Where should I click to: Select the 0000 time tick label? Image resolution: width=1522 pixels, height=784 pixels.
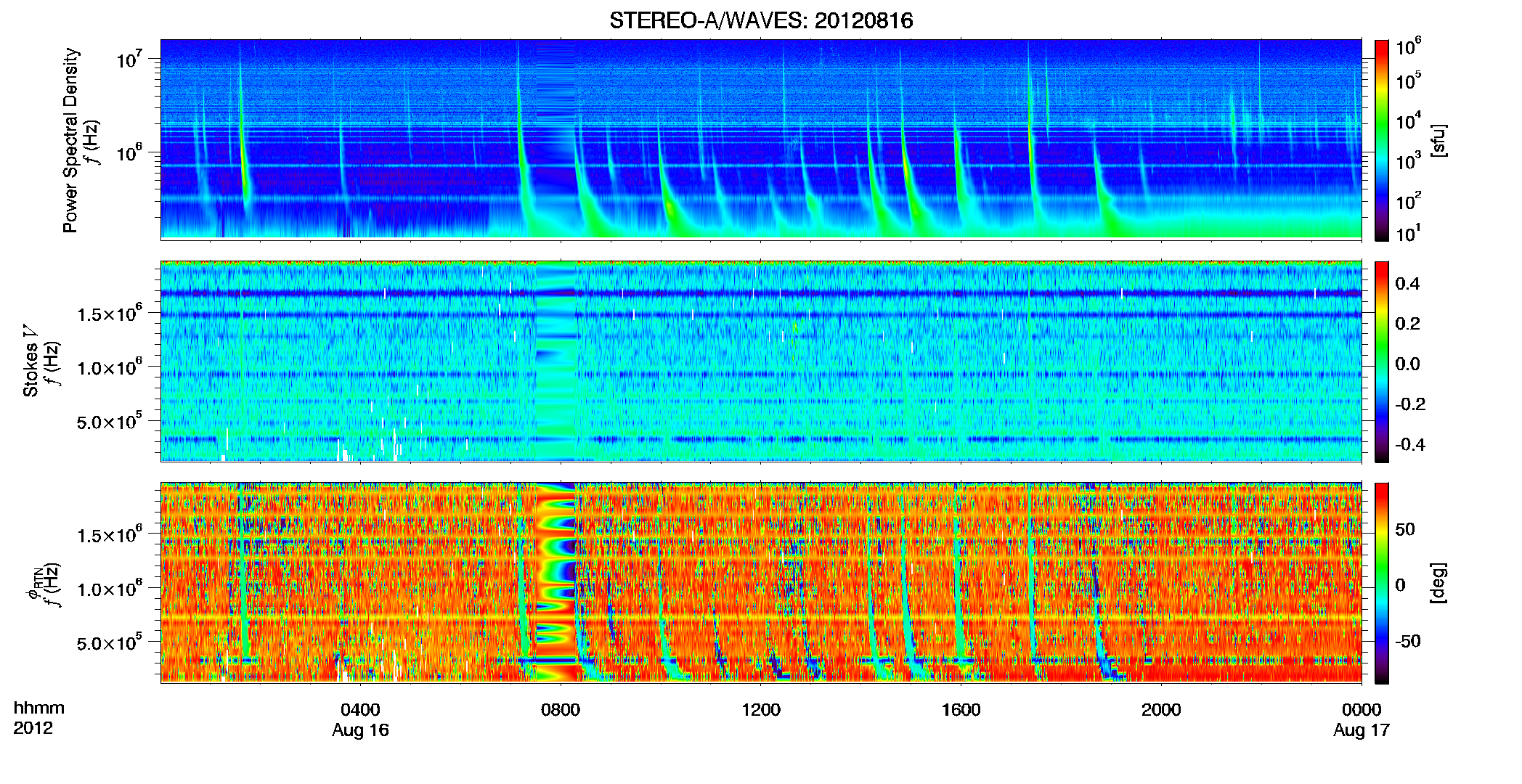[x=1362, y=709]
